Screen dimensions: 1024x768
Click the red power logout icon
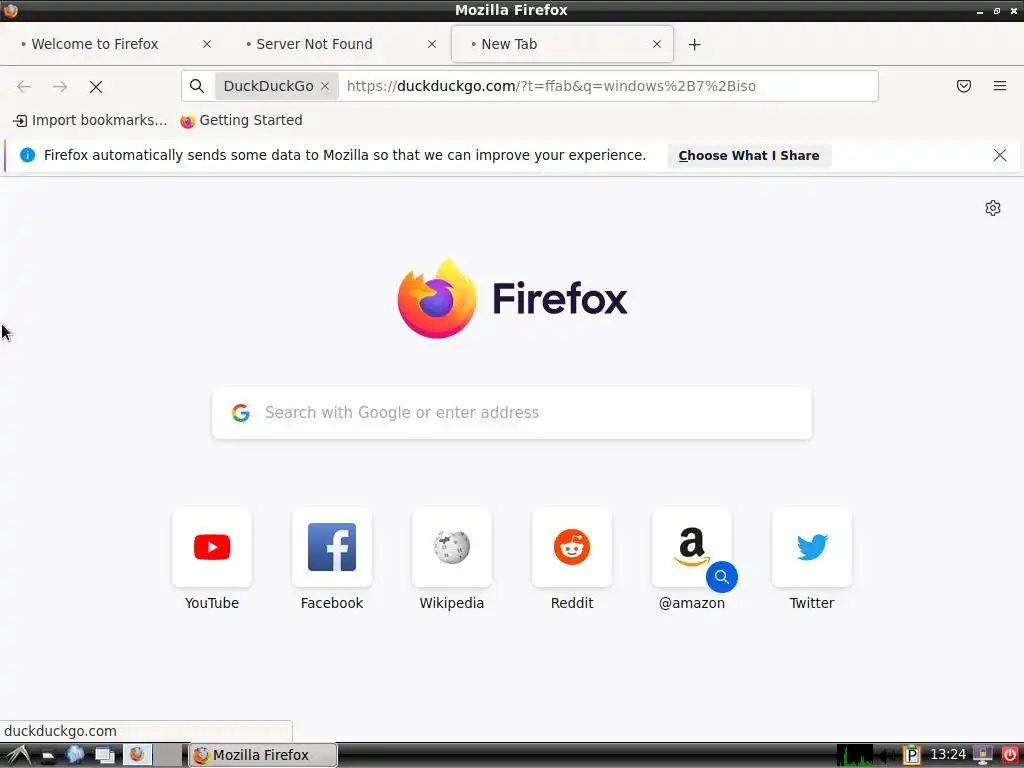coord(1009,755)
